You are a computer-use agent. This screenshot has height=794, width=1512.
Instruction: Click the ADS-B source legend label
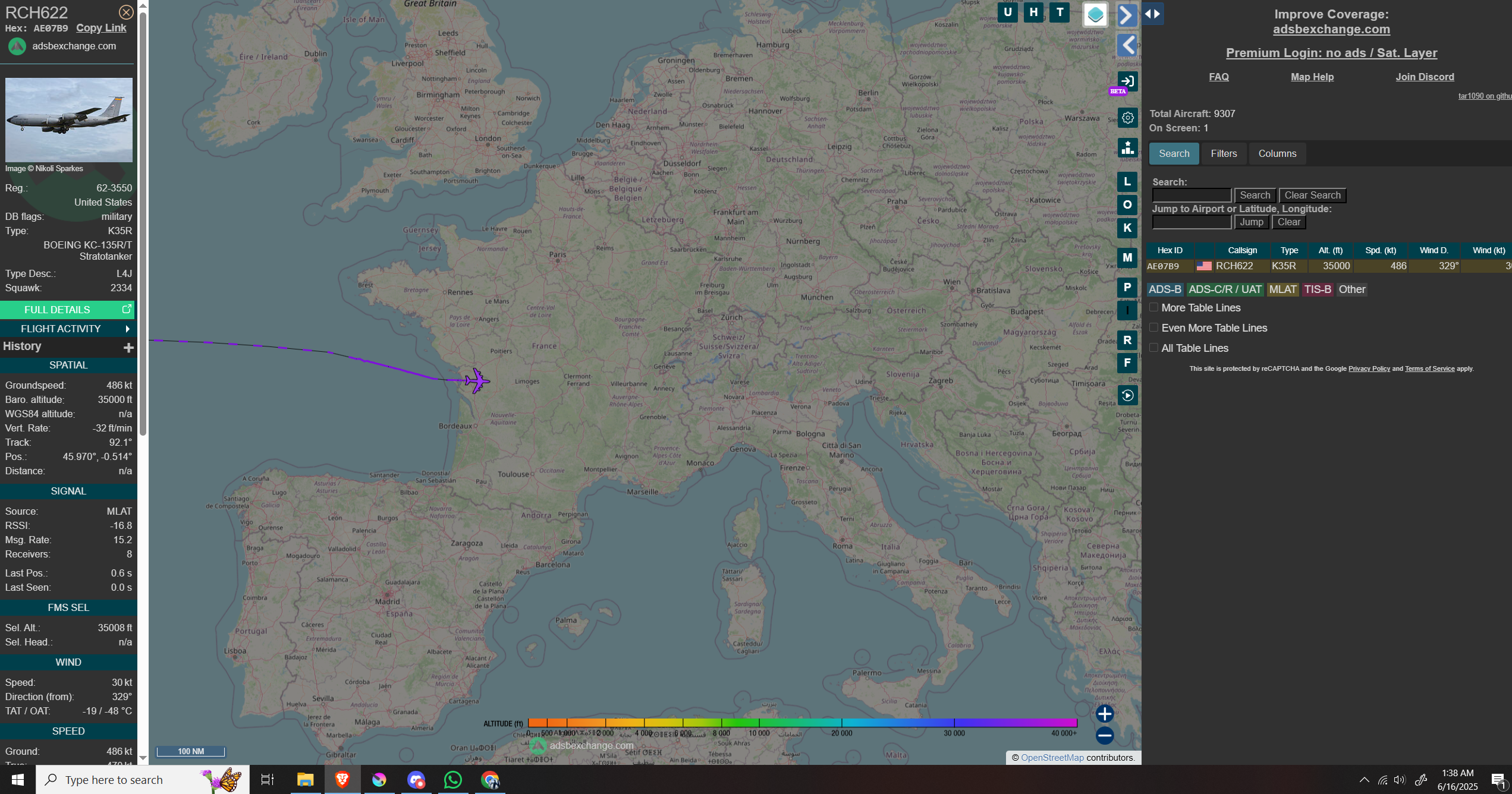click(1165, 289)
